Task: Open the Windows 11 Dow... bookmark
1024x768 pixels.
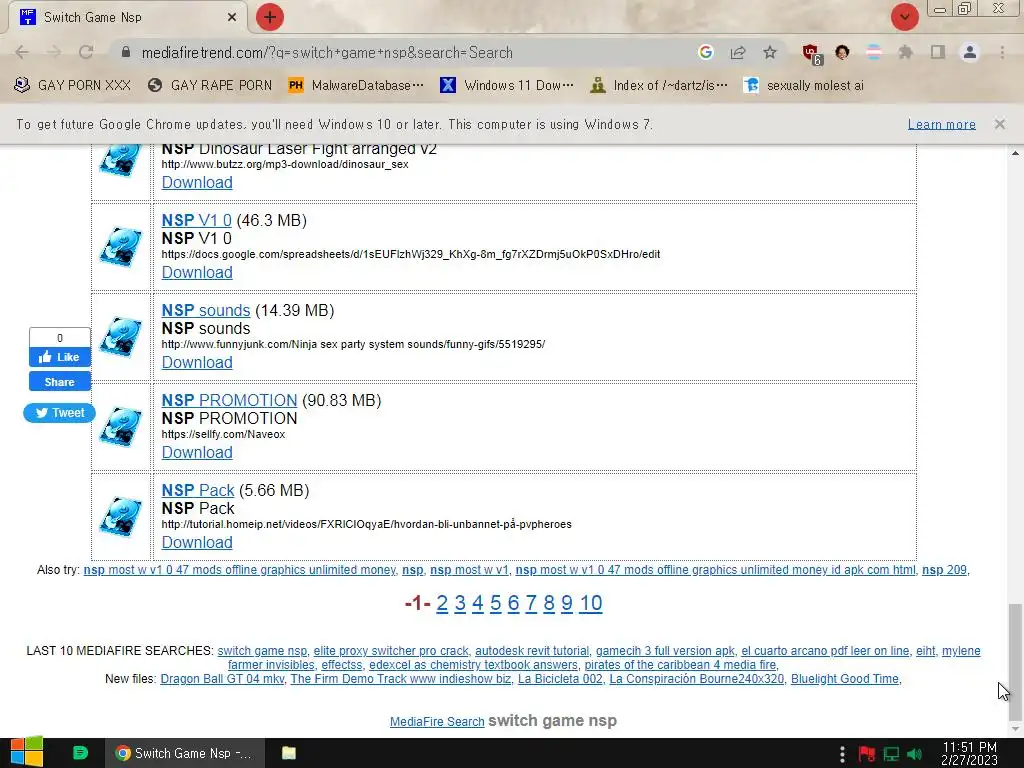Action: click(x=507, y=86)
